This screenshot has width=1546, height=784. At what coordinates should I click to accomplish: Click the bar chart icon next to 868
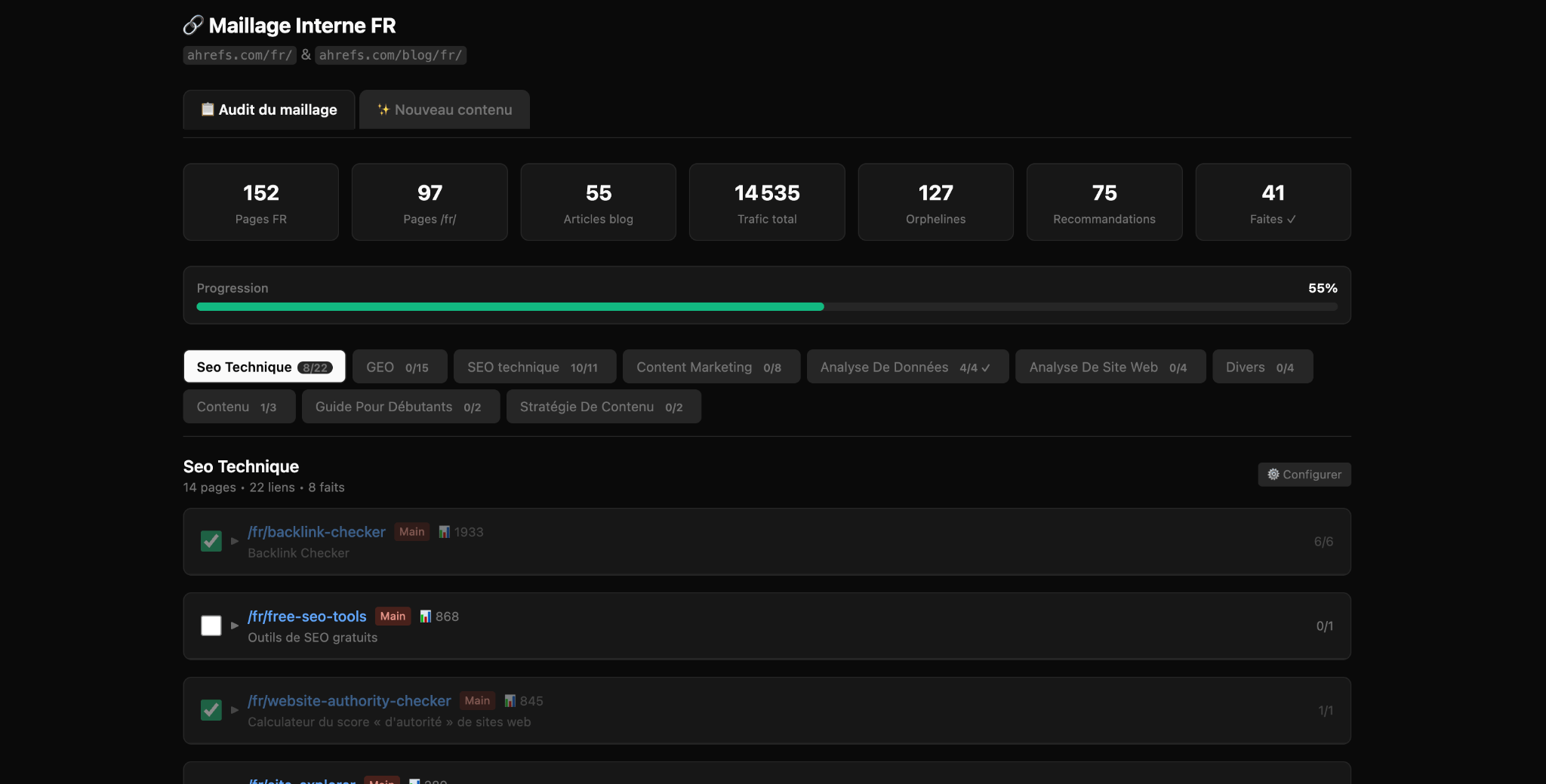(426, 616)
